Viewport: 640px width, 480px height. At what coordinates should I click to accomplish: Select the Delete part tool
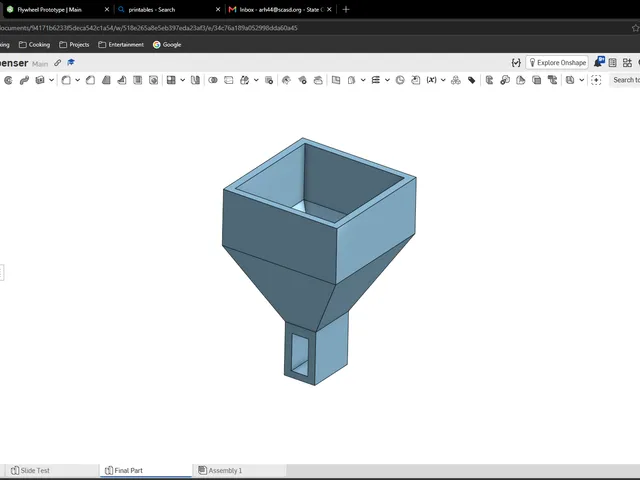(x=269, y=80)
